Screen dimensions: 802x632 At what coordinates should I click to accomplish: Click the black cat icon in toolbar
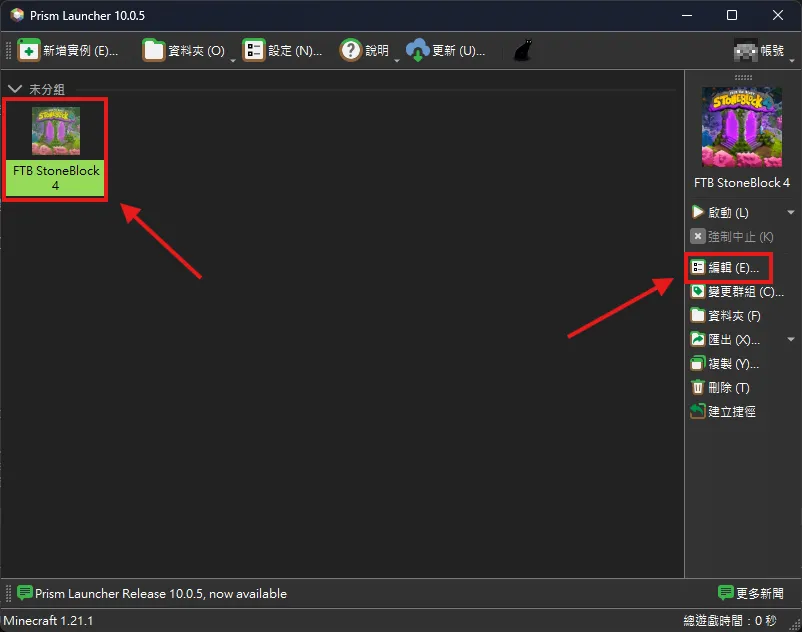click(x=522, y=50)
